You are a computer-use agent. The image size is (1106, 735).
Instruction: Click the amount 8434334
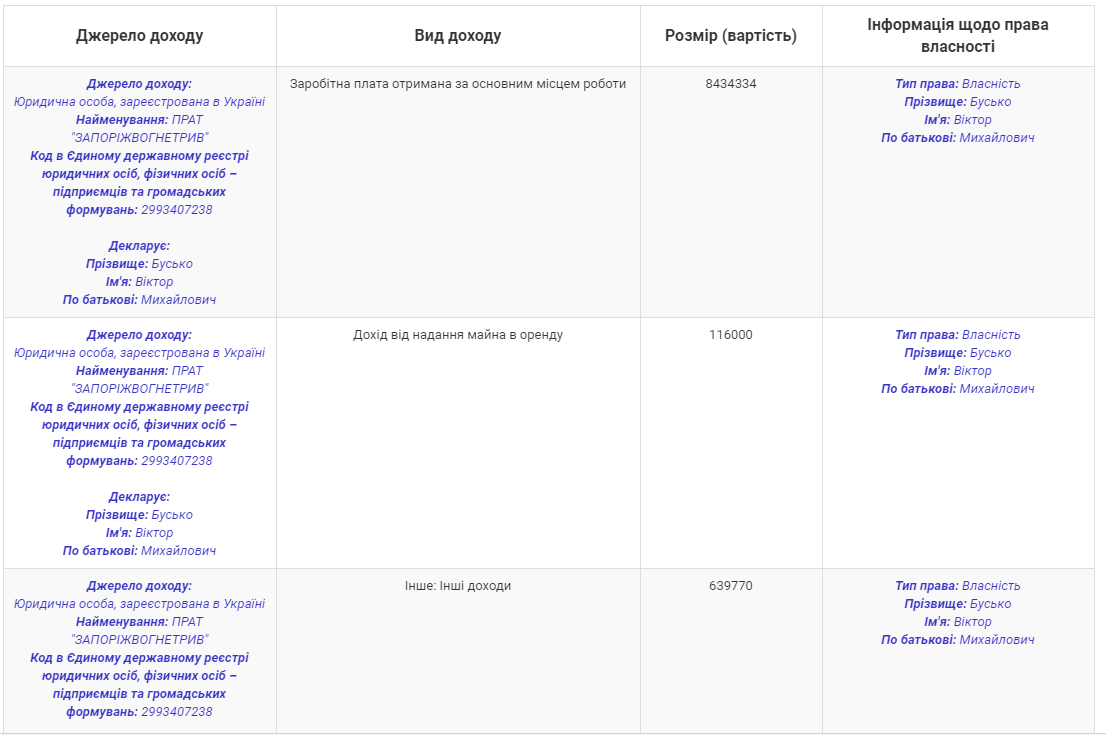(731, 84)
